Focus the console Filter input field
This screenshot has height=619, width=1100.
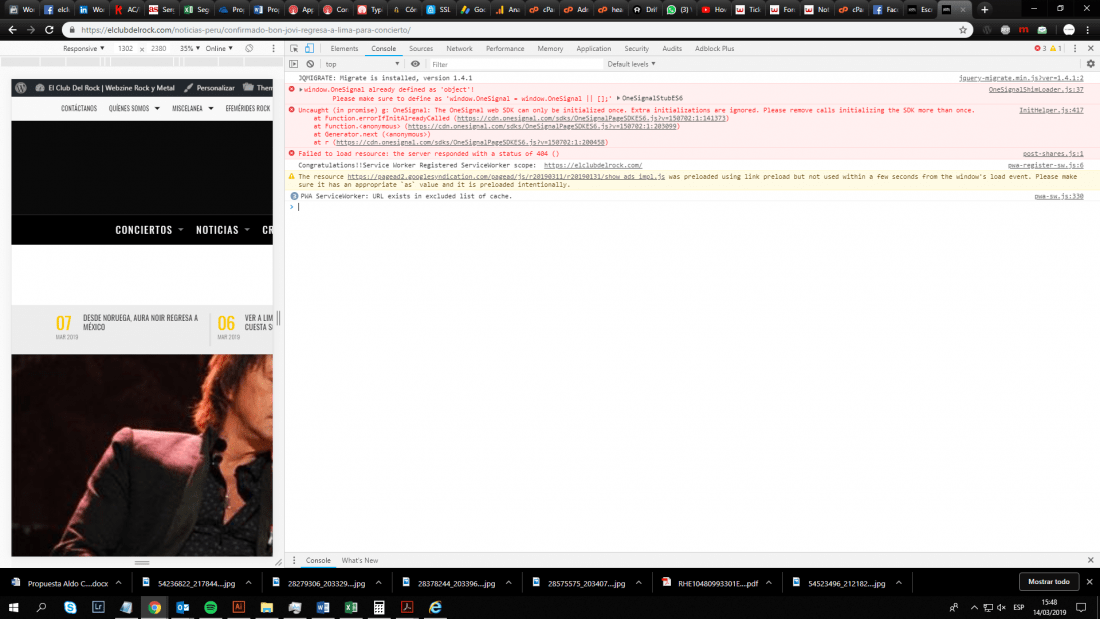pyautogui.click(x=516, y=64)
